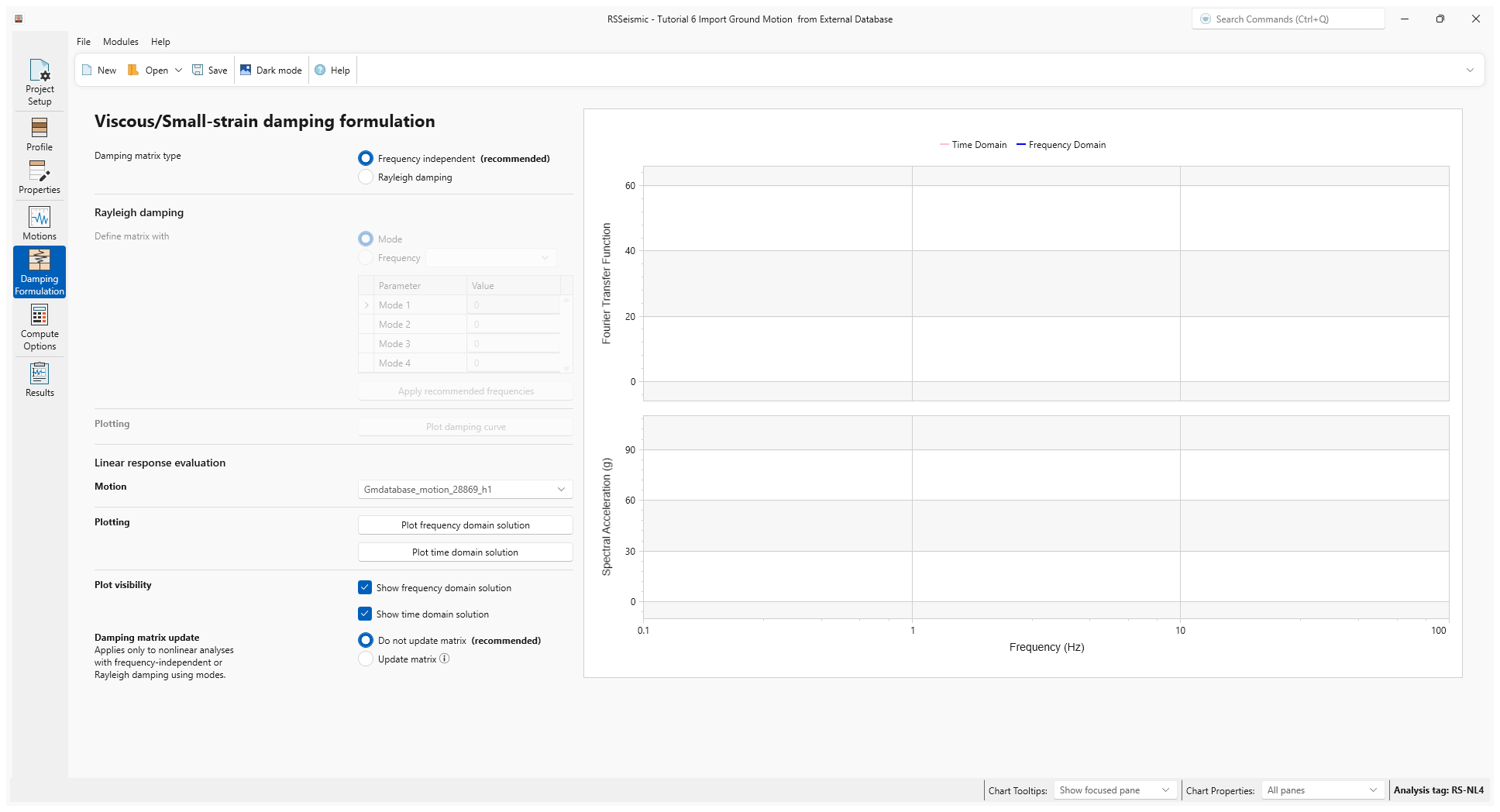This screenshot has width=1500, height=812.
Task: Open the Properties sidebar icon
Action: [x=40, y=171]
